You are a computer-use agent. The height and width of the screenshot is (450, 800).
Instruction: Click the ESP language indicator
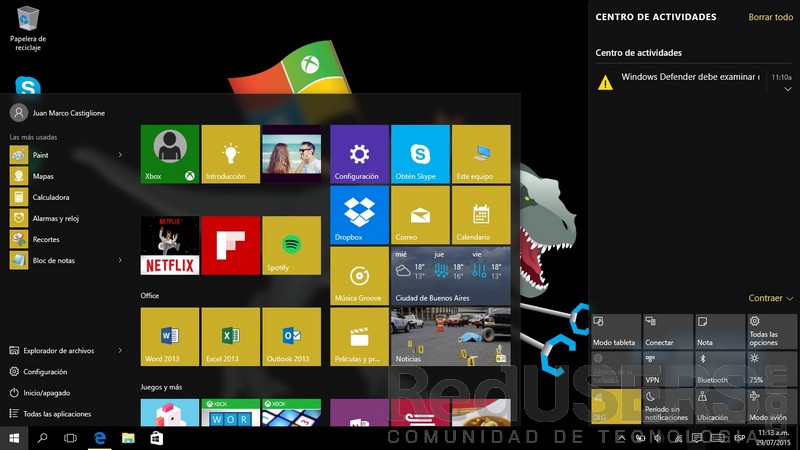(739, 438)
